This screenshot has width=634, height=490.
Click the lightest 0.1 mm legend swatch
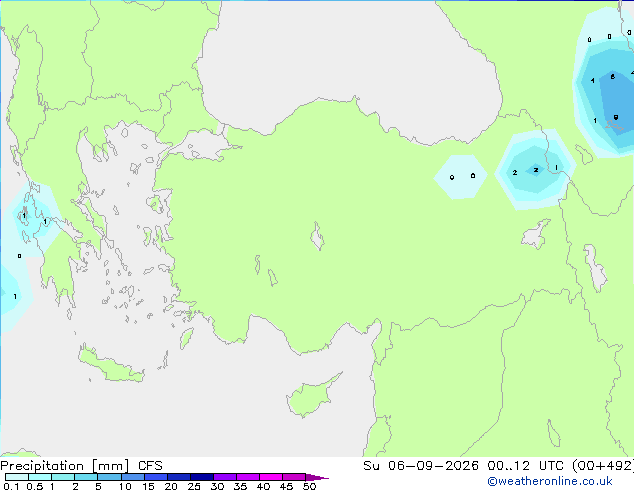(17, 477)
